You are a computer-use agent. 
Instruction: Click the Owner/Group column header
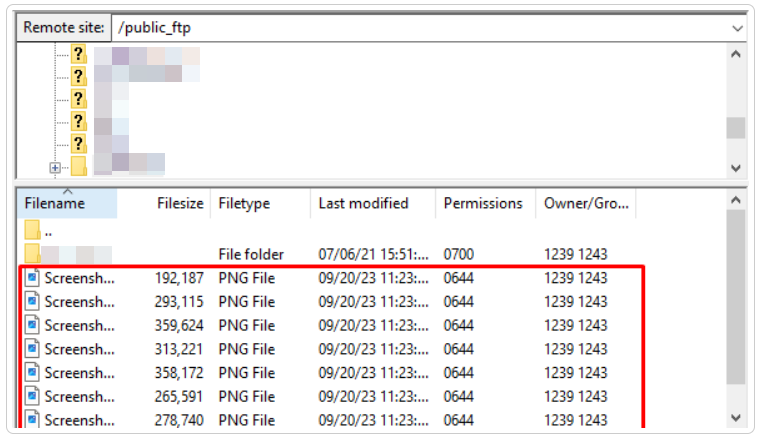pyautogui.click(x=586, y=203)
